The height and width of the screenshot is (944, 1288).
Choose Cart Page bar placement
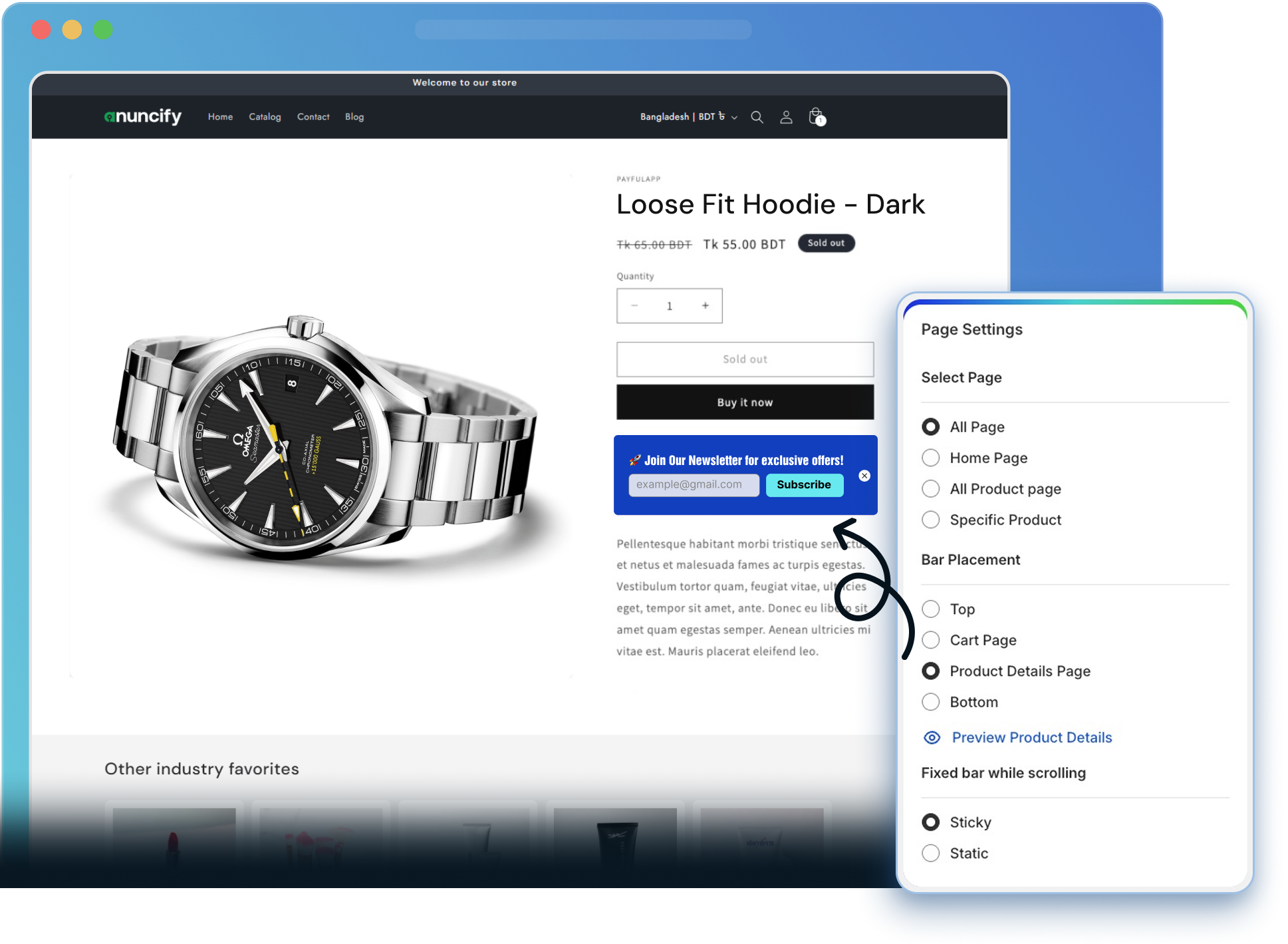click(930, 640)
